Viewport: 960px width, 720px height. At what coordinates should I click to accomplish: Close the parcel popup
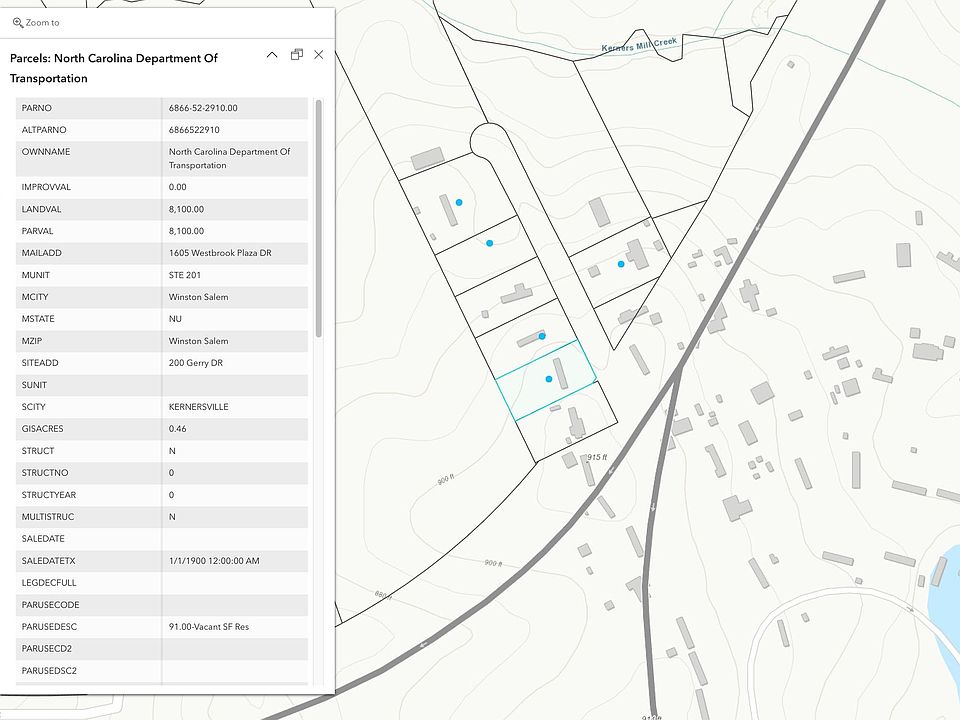click(318, 54)
